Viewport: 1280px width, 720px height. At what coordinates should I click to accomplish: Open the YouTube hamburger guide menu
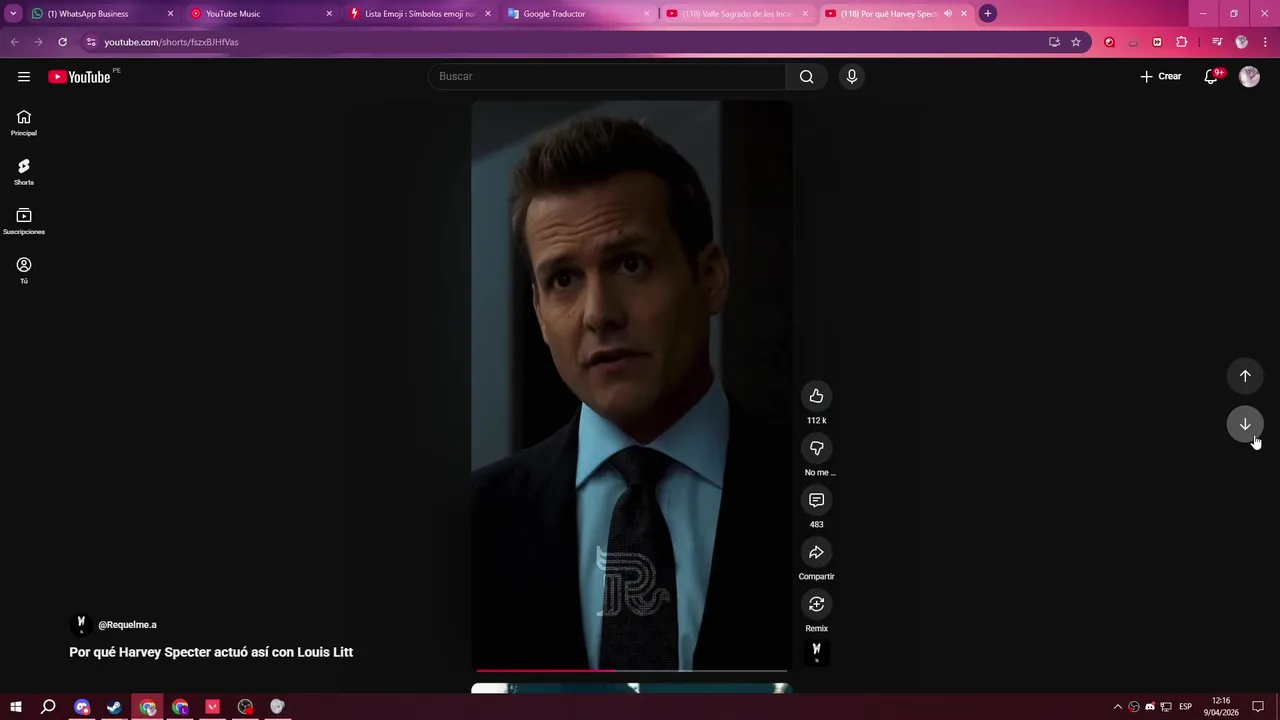[x=24, y=77]
